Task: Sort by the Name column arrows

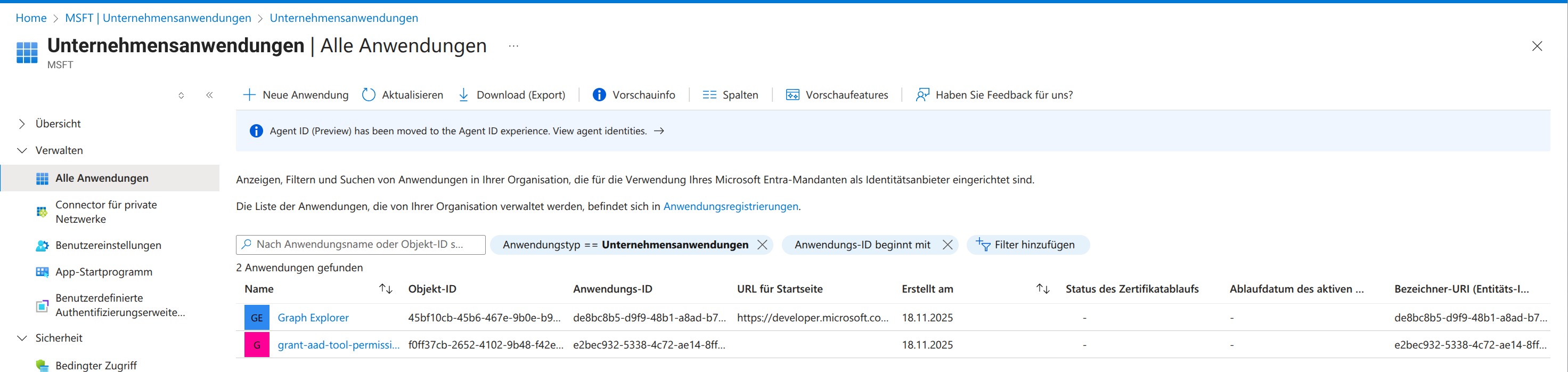Action: point(385,289)
